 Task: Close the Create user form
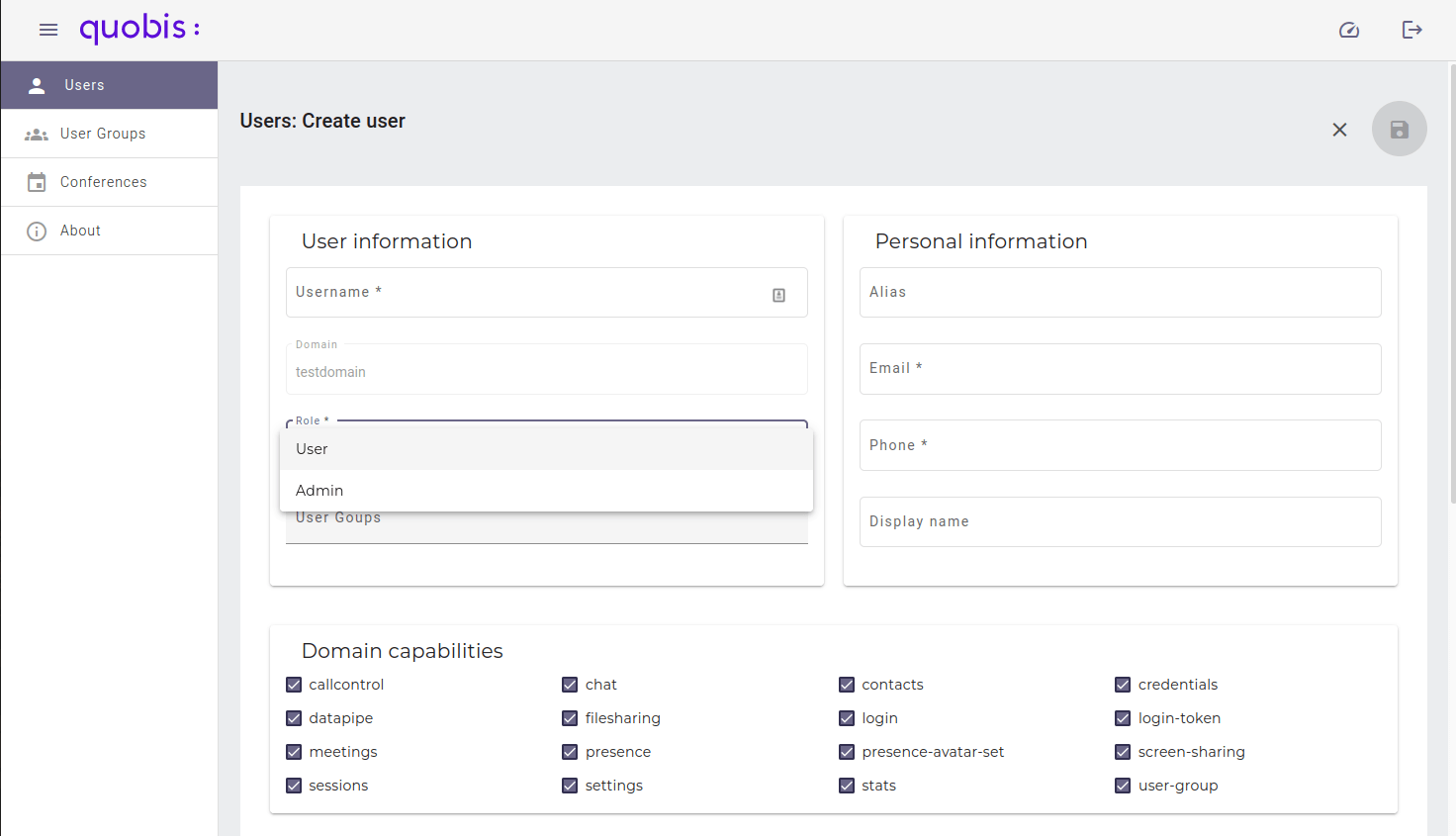1339,130
